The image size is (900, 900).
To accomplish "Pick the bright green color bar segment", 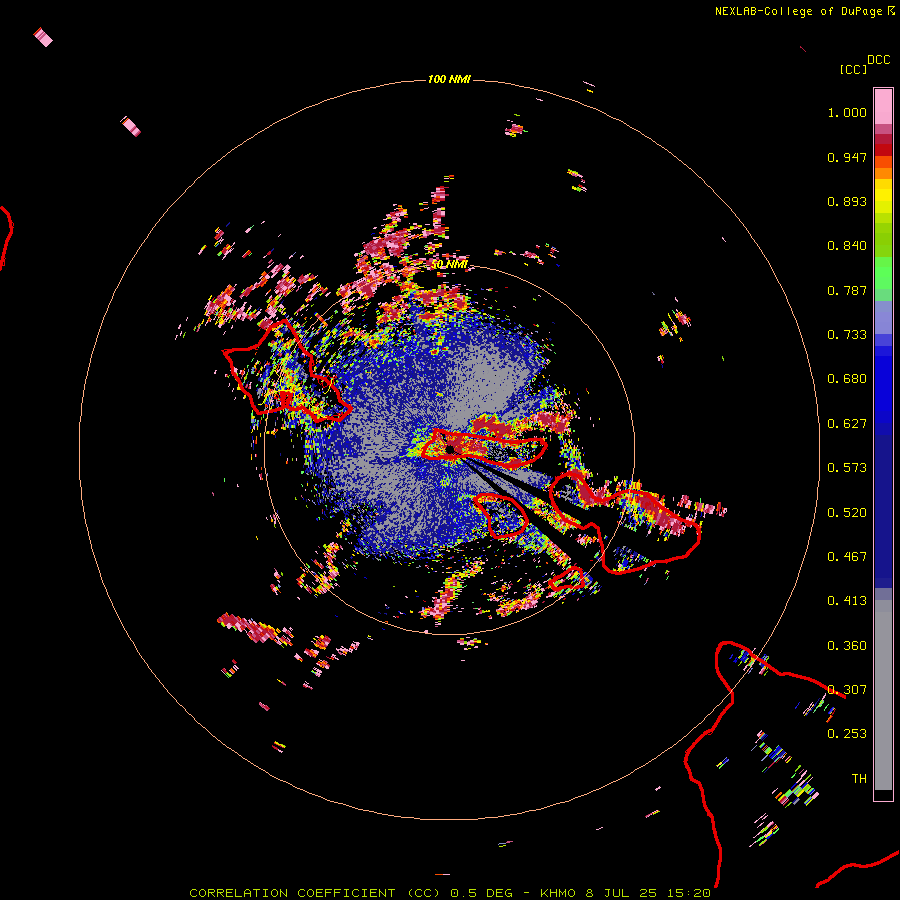I will coord(883,273).
